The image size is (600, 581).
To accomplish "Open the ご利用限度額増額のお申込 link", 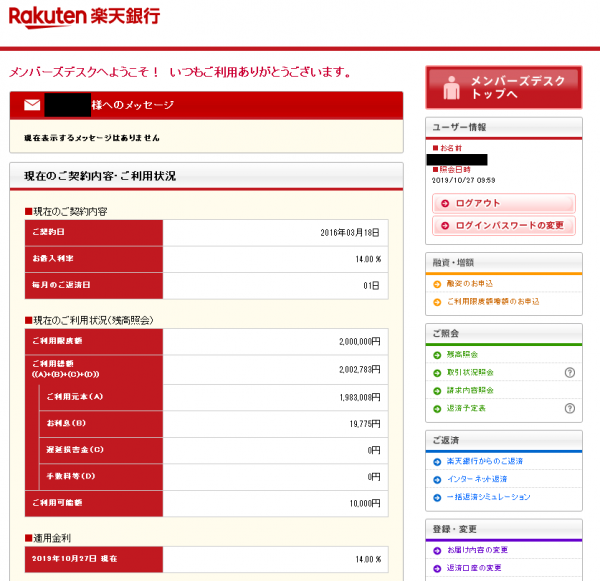I will tap(493, 302).
